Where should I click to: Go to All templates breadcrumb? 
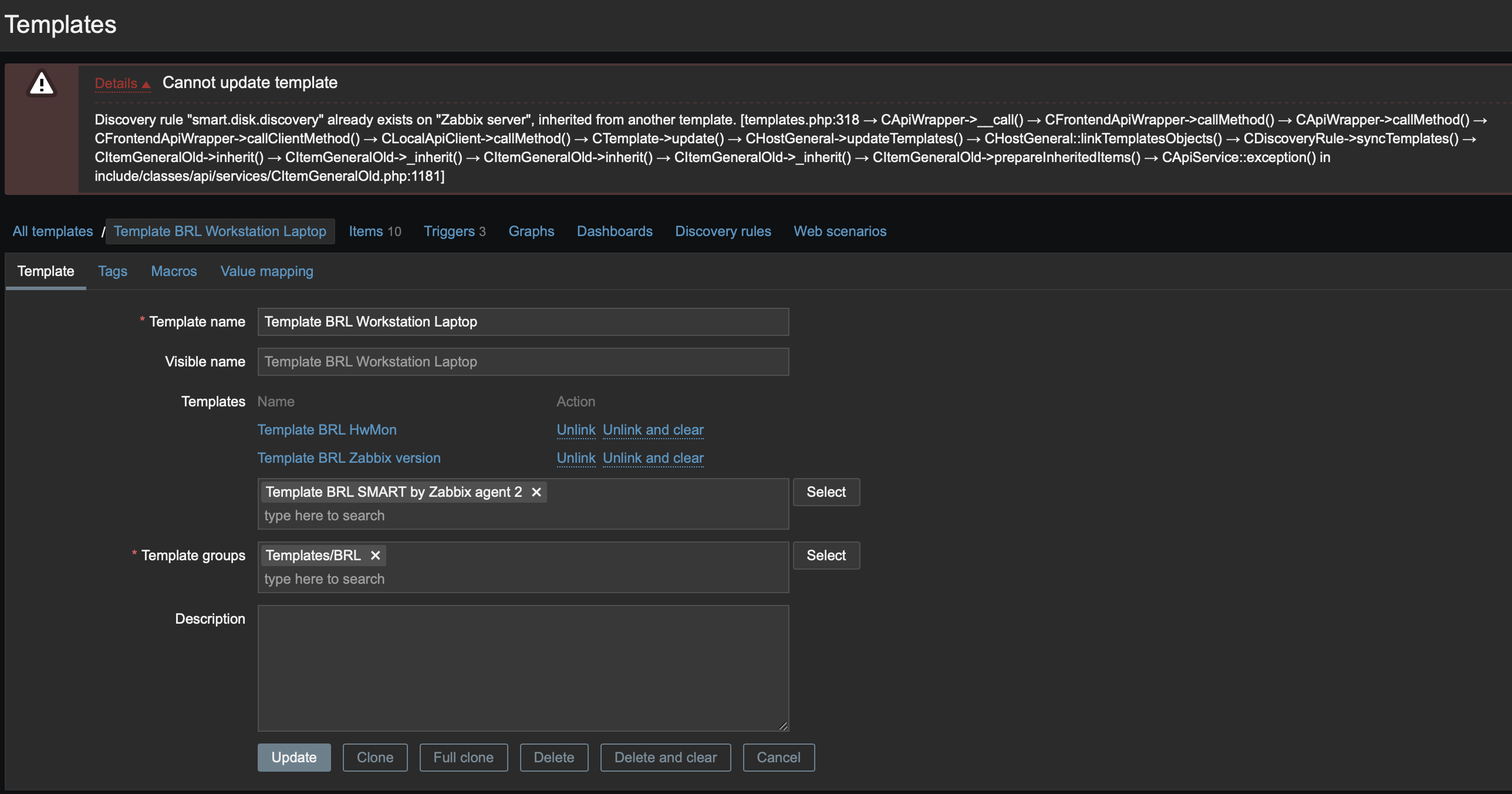(53, 231)
